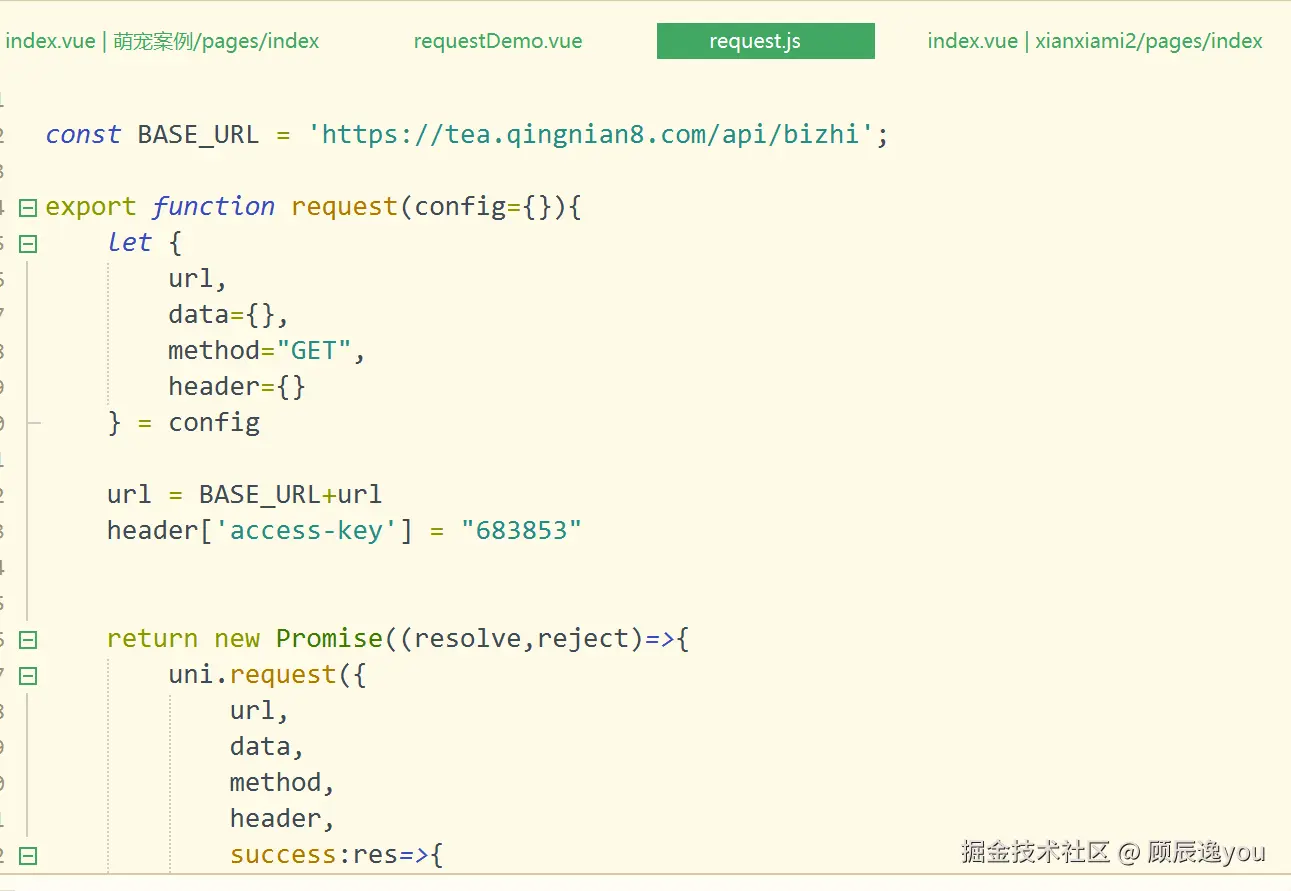The height and width of the screenshot is (891, 1291).
Task: Click the BASE_URL constant name
Action: pos(198,134)
